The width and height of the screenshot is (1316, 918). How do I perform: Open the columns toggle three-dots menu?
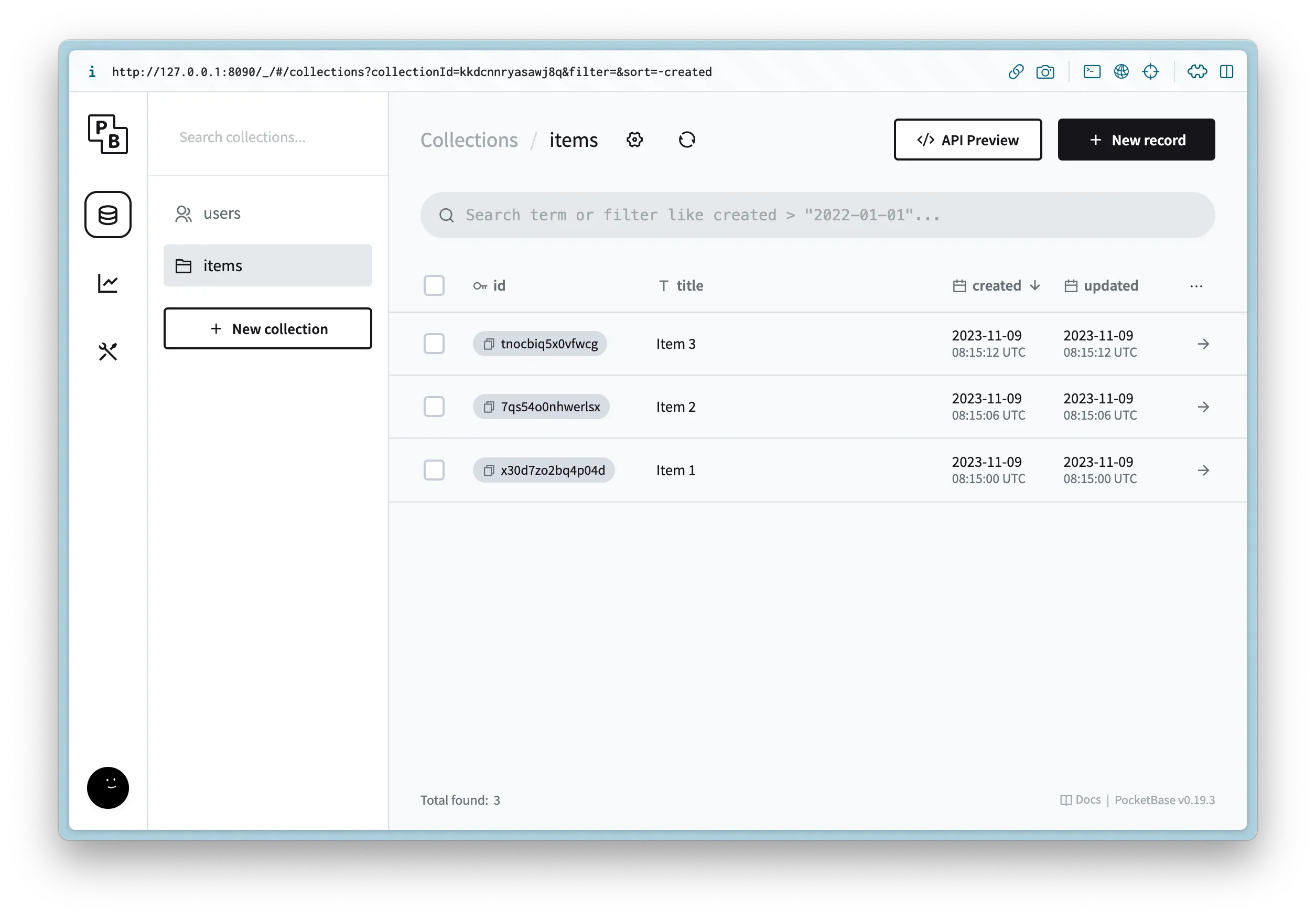point(1196,286)
